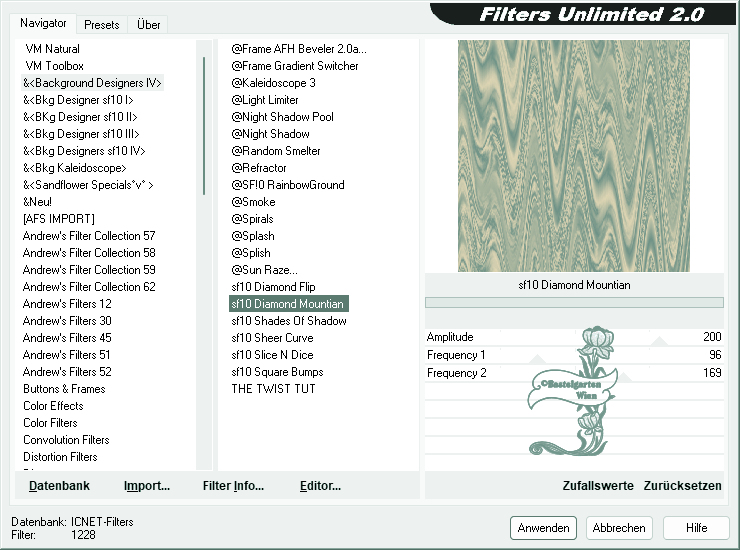Select Buttons & Frames category
The width and height of the screenshot is (740, 550).
64,389
